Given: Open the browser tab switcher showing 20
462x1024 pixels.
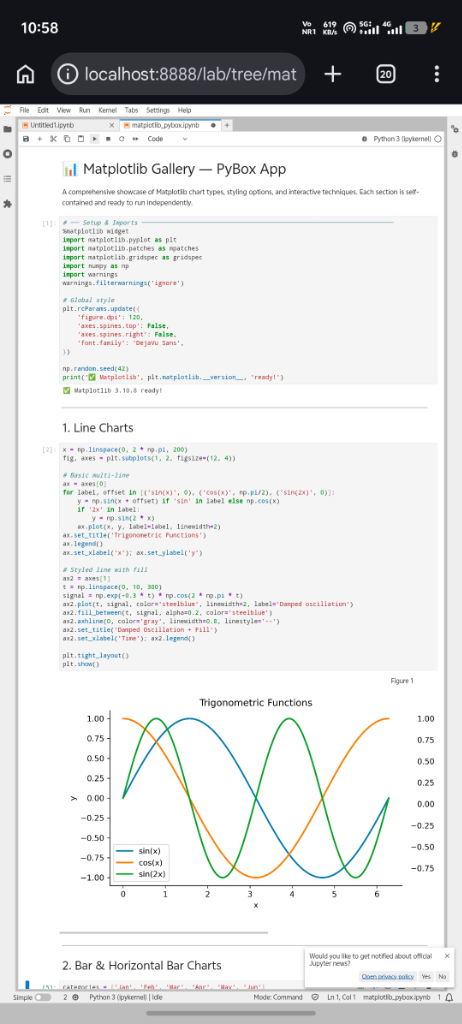Looking at the screenshot, I should click(x=386, y=74).
